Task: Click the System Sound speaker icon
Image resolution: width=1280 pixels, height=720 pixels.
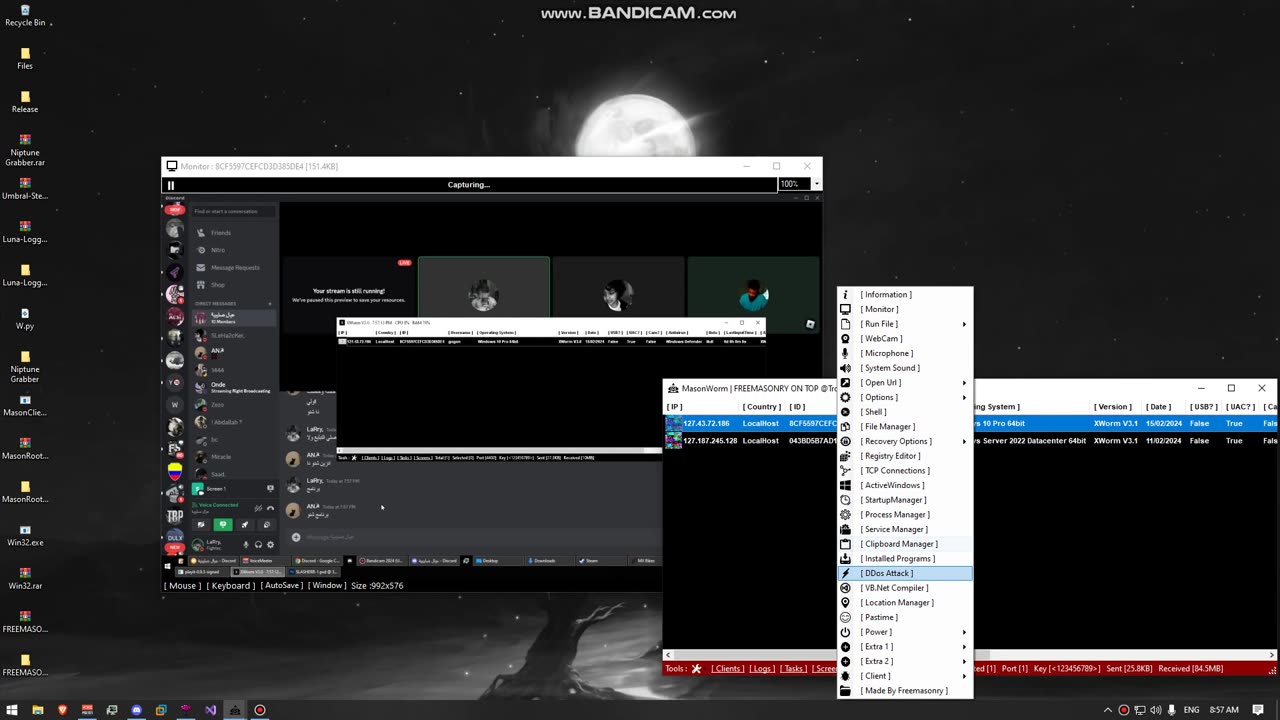Action: 845,368
